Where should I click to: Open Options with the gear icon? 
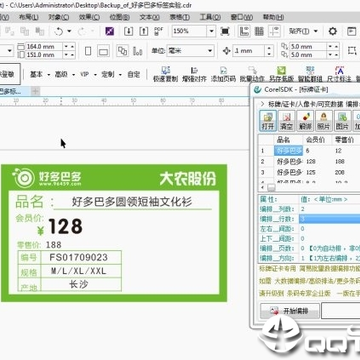click(x=333, y=32)
